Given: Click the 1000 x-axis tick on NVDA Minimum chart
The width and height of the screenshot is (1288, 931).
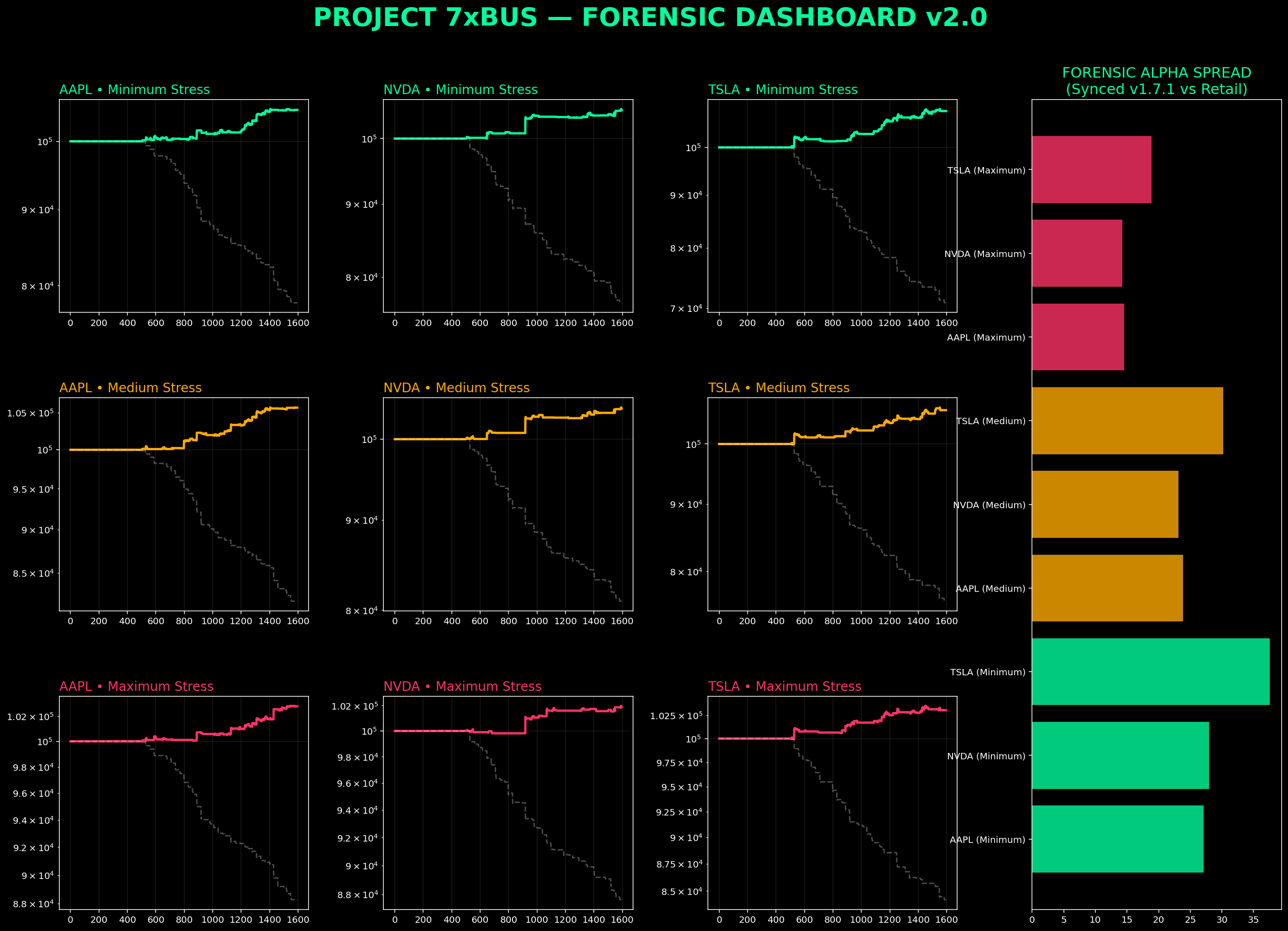Looking at the screenshot, I should click(537, 323).
